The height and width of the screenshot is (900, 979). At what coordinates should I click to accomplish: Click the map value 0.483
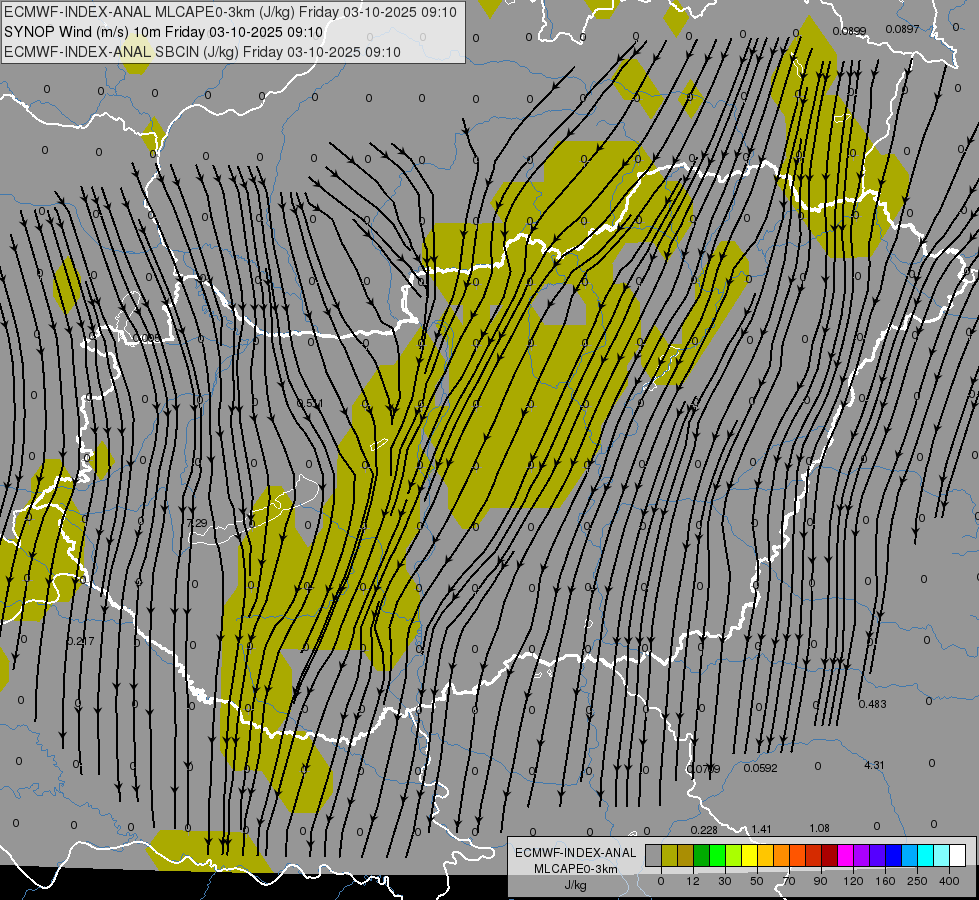point(872,704)
